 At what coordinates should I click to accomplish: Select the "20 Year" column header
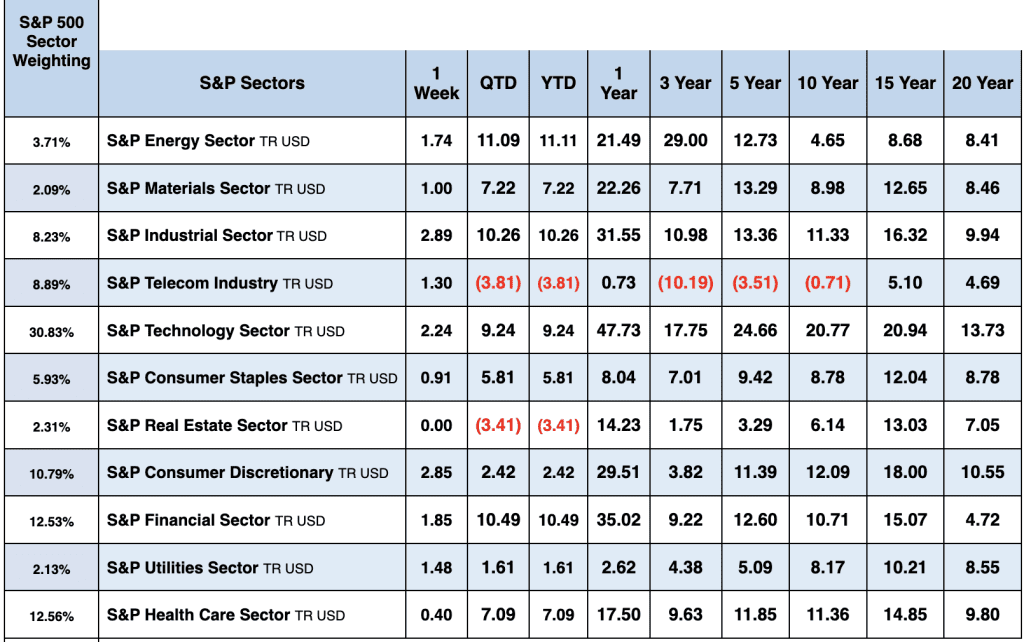pyautogui.click(x=982, y=83)
